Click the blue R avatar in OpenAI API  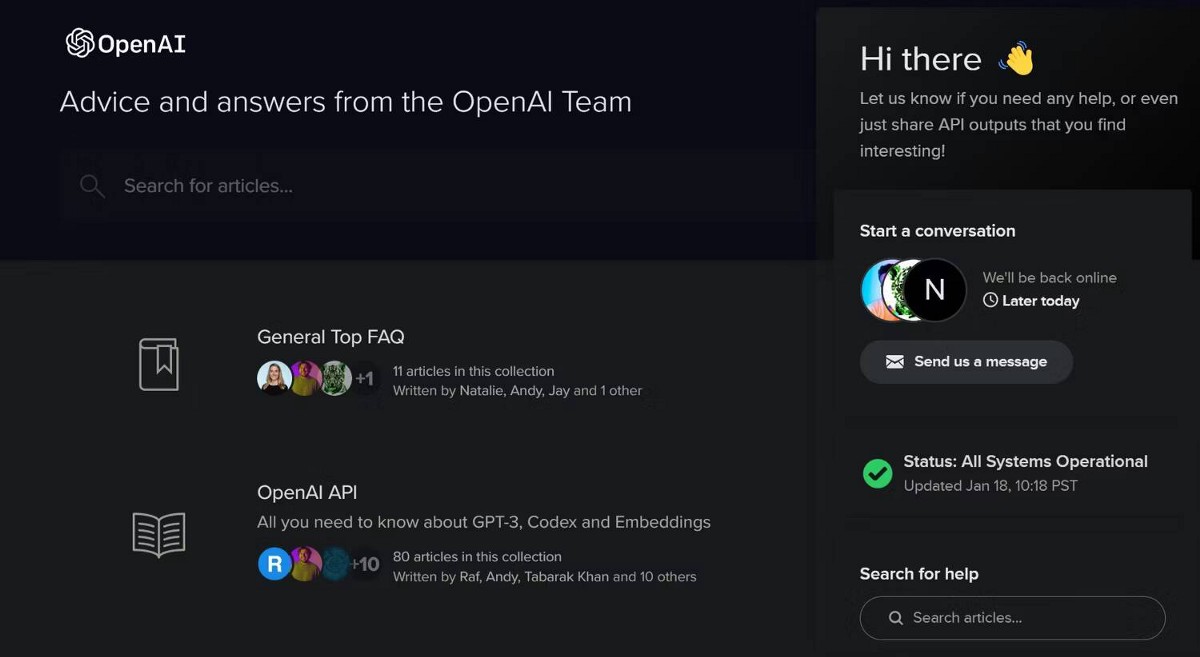pyautogui.click(x=275, y=564)
